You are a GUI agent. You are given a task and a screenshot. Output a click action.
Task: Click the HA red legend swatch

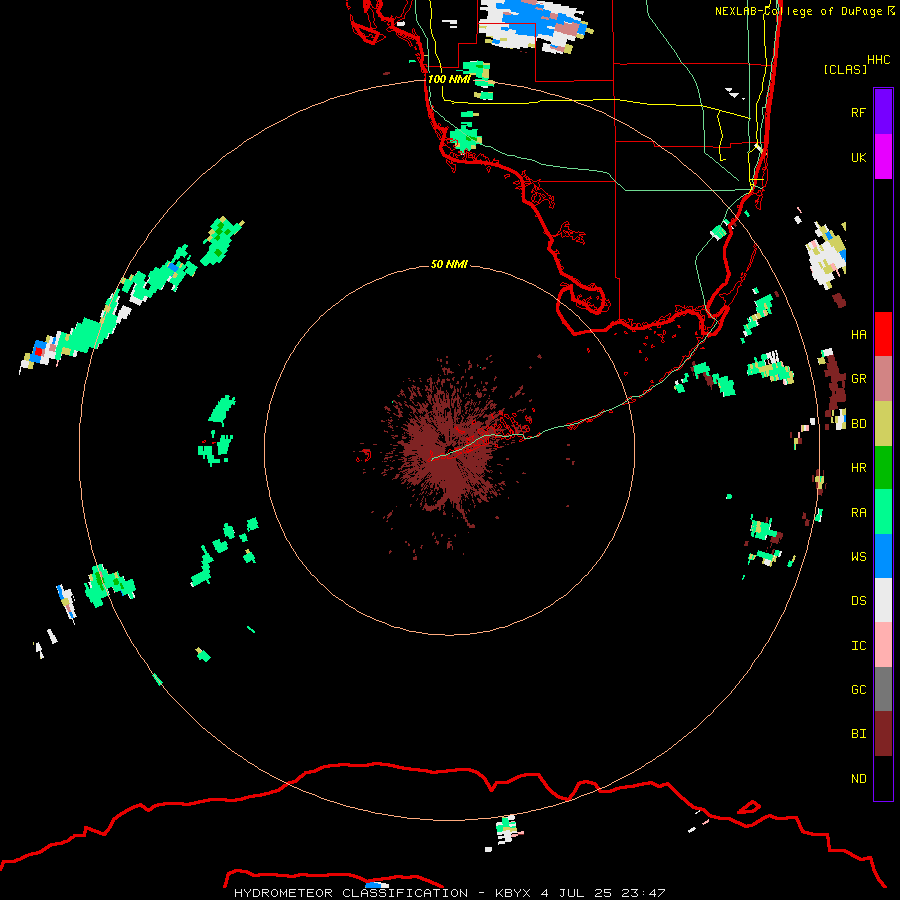[x=883, y=334]
